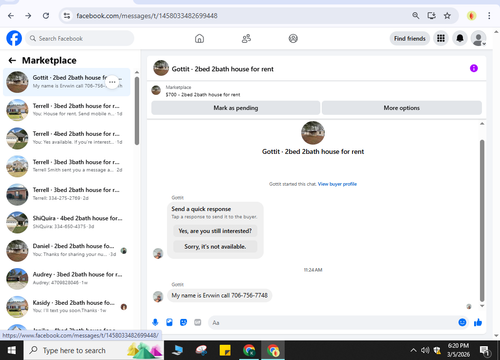Click Gottit avatar in chat header

(x=161, y=68)
